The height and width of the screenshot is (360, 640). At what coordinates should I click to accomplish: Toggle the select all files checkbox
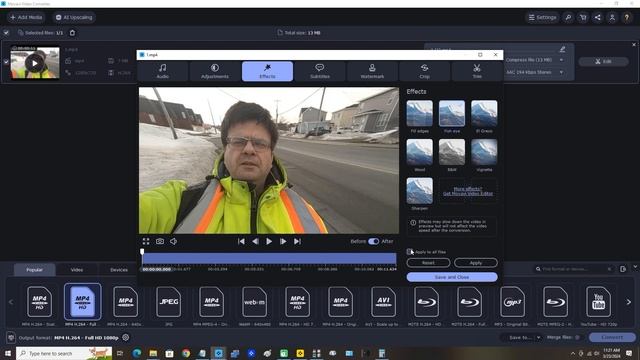[6, 33]
